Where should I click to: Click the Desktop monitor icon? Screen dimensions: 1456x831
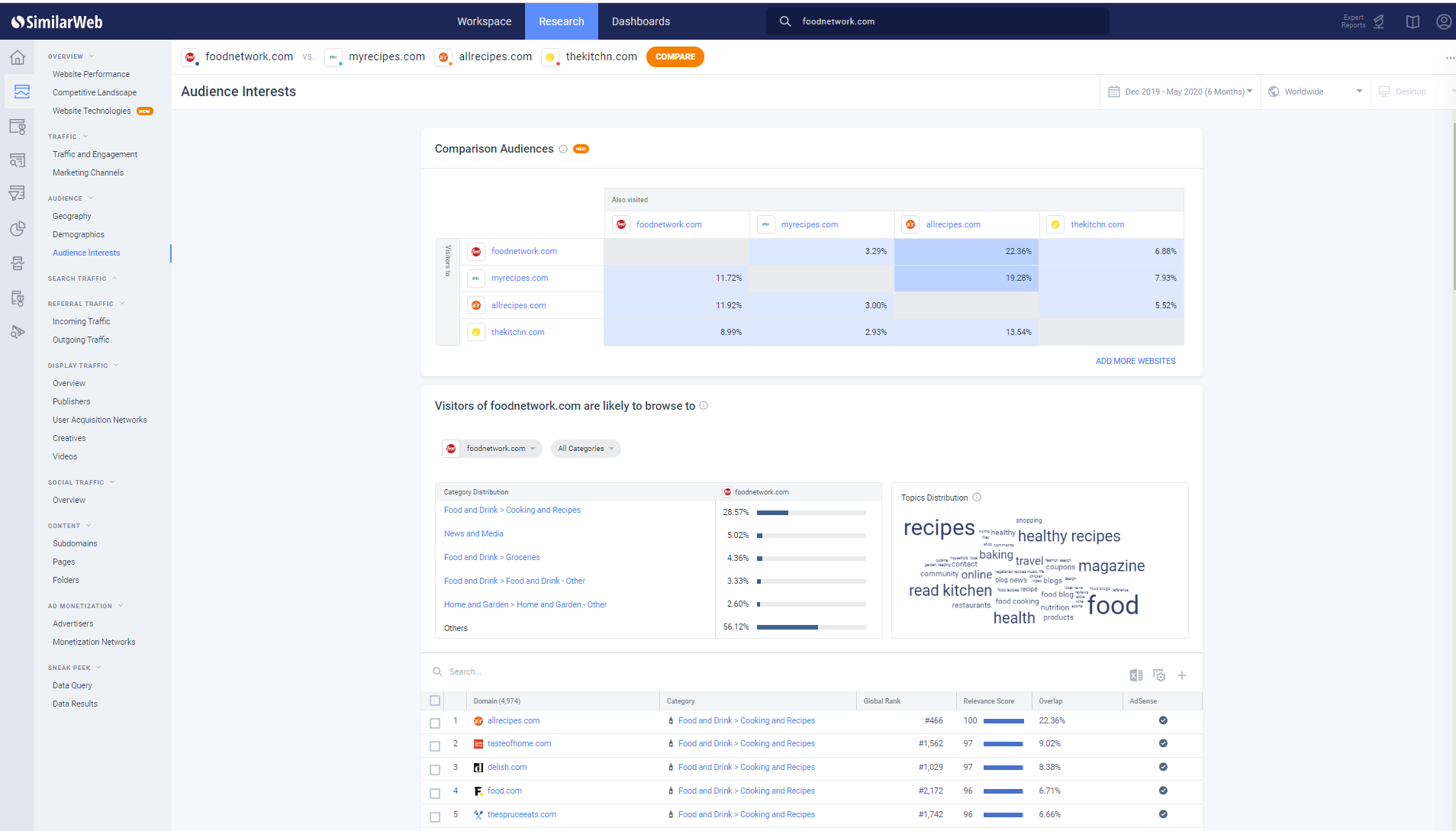tap(1384, 92)
